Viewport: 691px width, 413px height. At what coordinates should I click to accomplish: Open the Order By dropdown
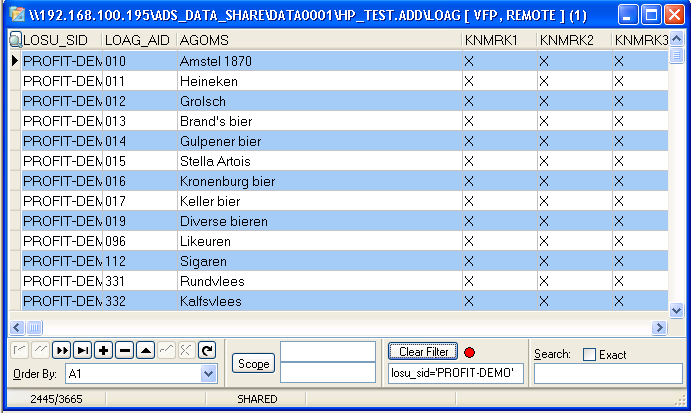[208, 374]
